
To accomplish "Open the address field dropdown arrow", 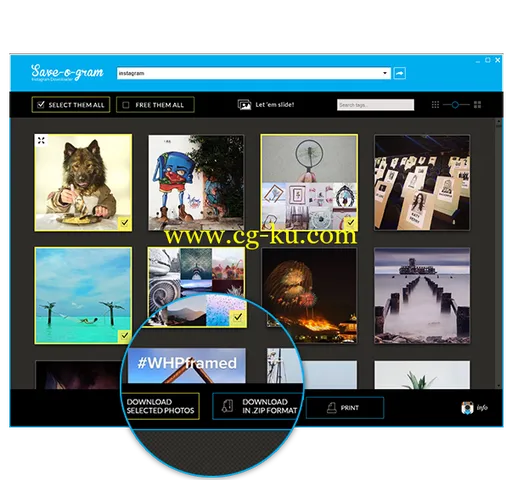I will pyautogui.click(x=385, y=73).
